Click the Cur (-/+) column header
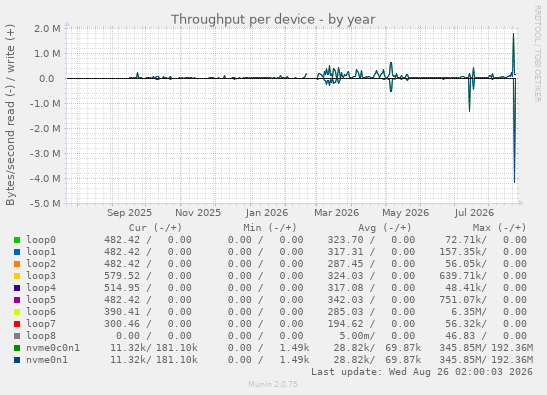The image size is (547, 395). coord(155,228)
